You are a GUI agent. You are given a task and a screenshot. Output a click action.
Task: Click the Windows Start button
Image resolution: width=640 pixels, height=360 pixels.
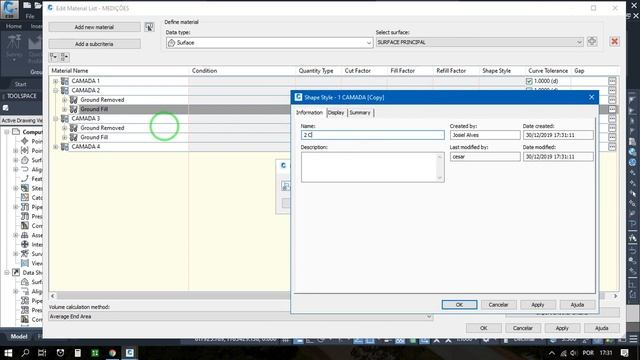coord(8,353)
